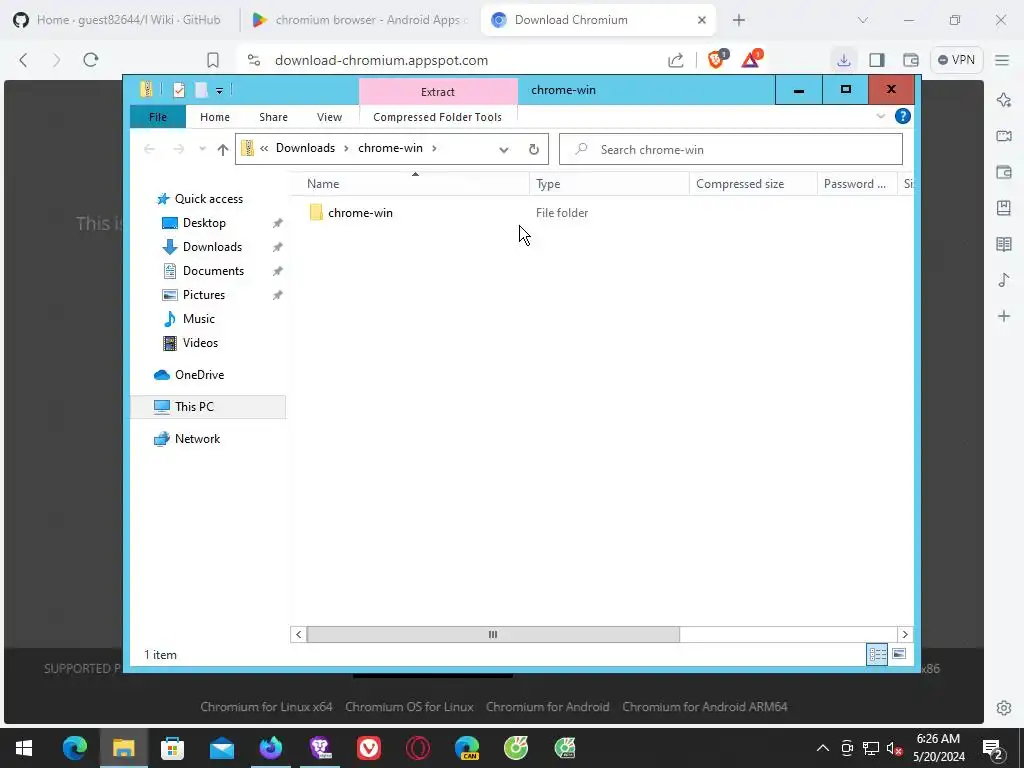Go up one folder level in Explorer

[x=223, y=150]
